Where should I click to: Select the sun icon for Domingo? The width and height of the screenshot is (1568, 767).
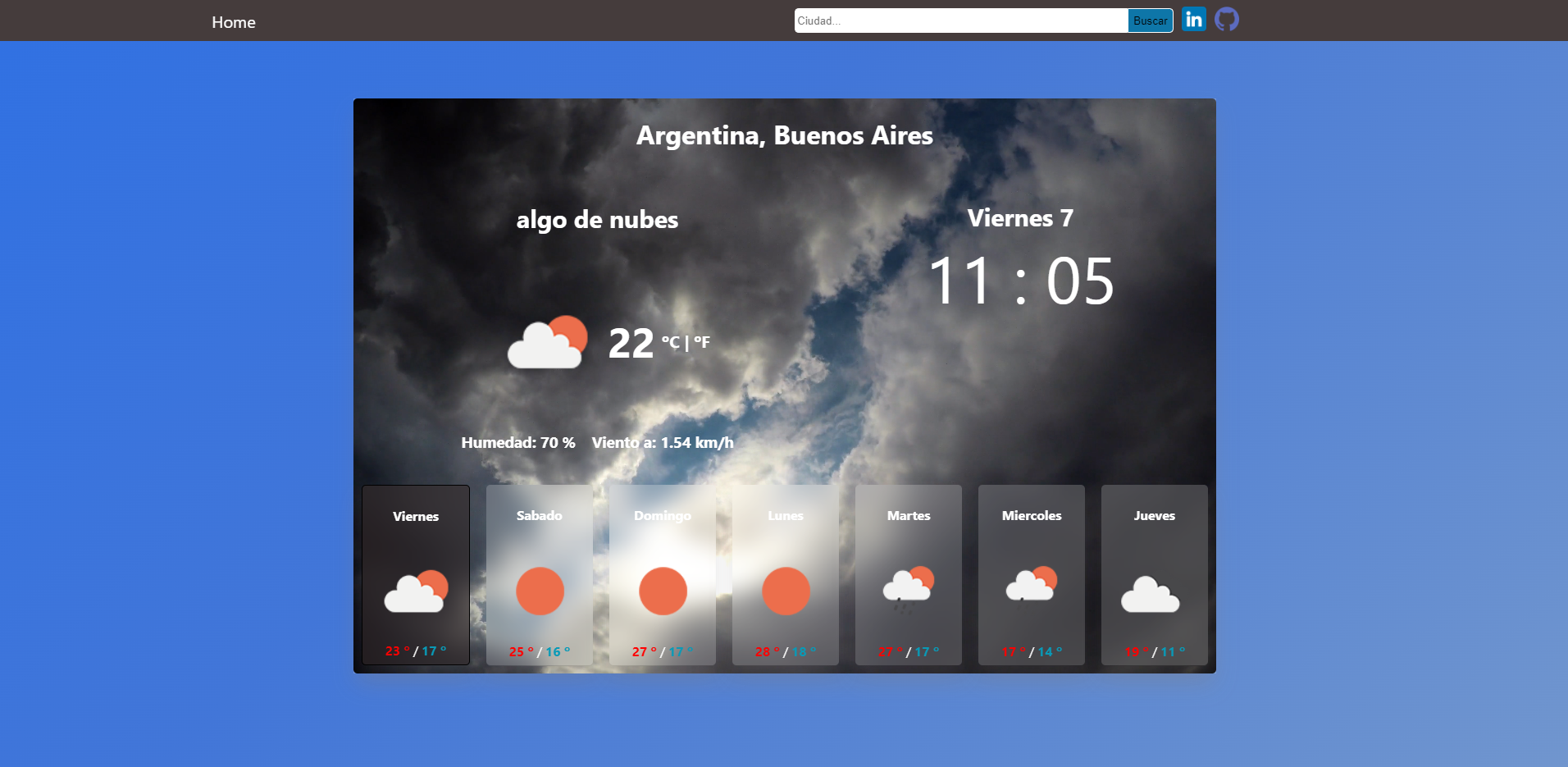(662, 590)
